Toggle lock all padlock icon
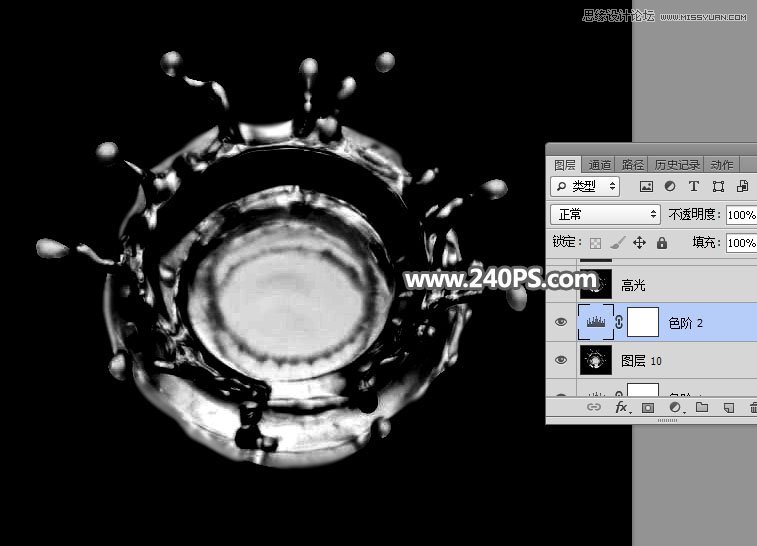757x546 pixels. 661,243
